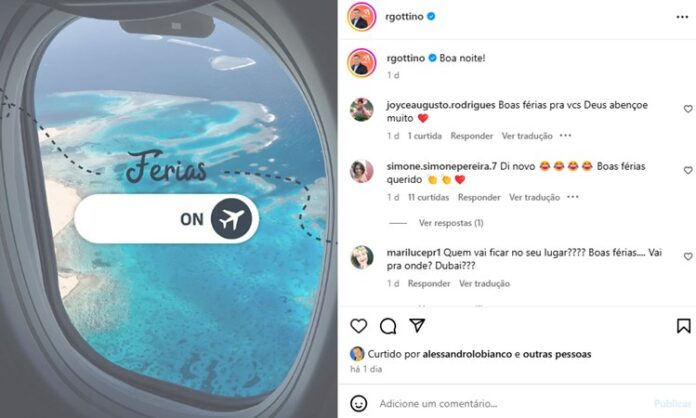Like simone.simonepereira.7 comment heart
696x418 pixels.
[688, 170]
